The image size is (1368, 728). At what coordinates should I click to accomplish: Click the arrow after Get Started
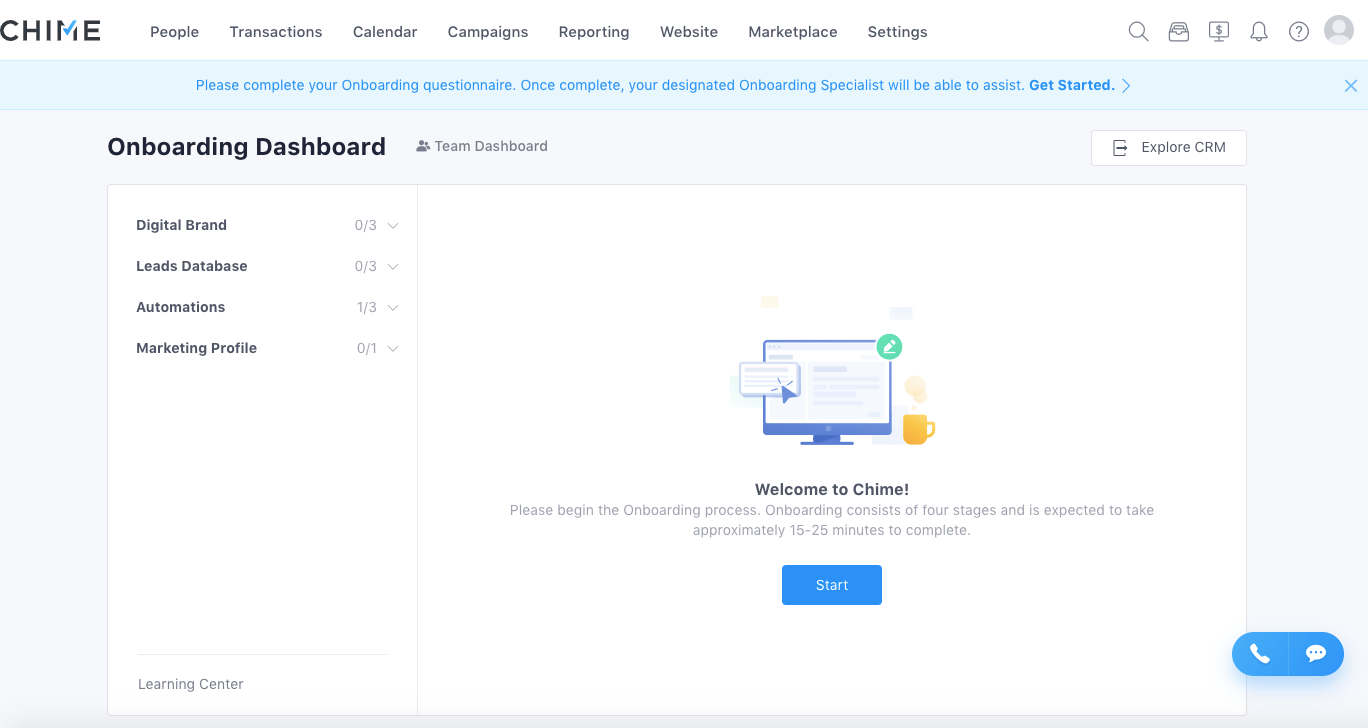coord(1126,86)
